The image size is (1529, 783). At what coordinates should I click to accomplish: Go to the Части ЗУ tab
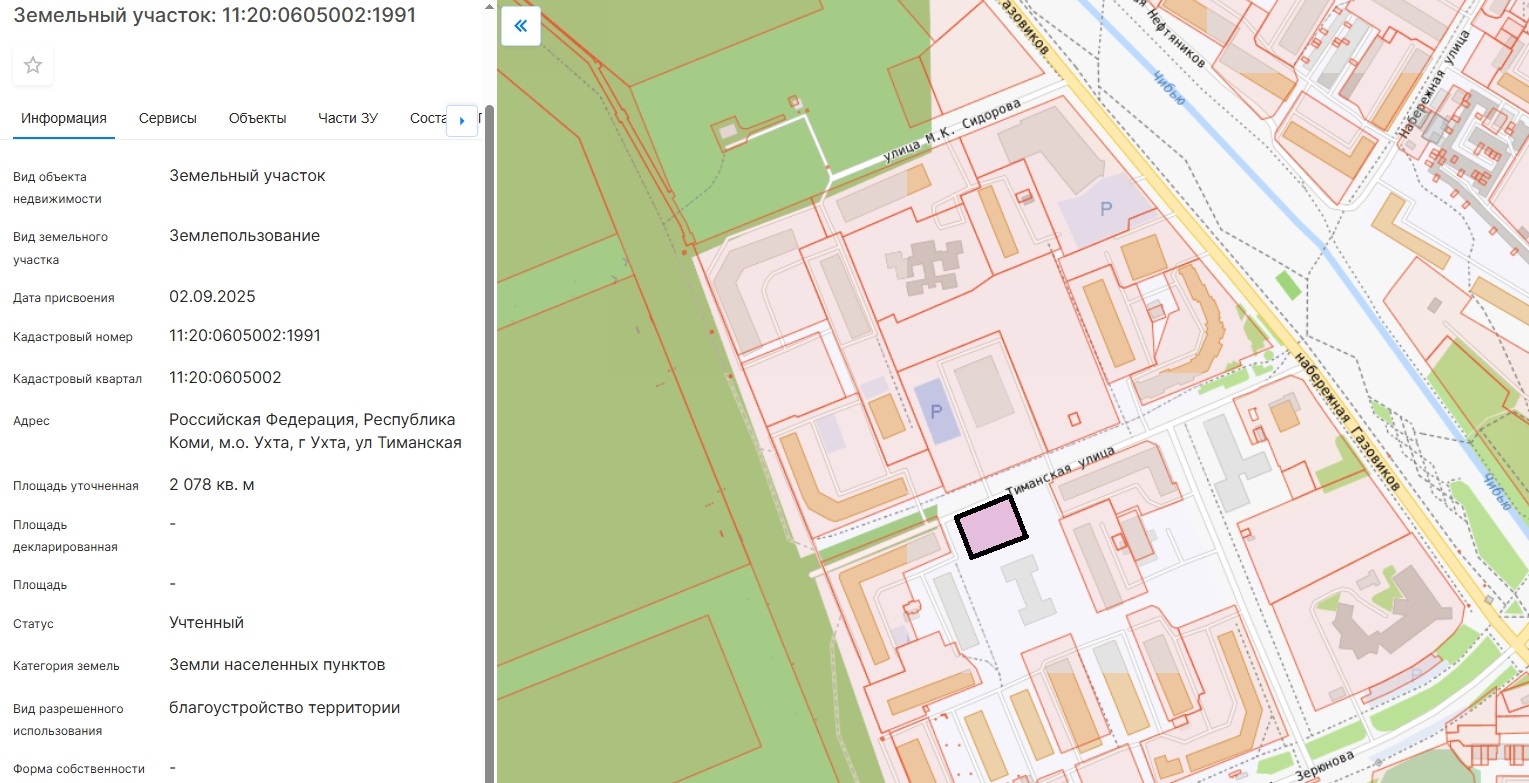click(x=347, y=118)
